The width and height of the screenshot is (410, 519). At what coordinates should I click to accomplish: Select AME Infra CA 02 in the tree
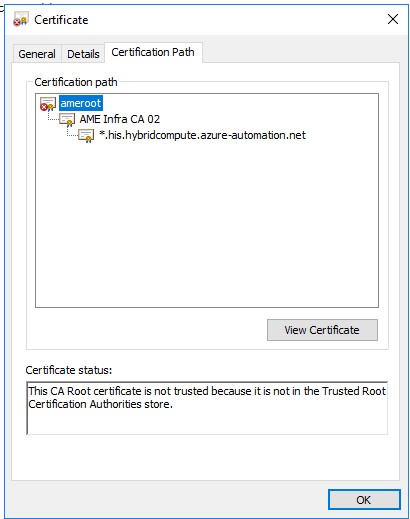pyautogui.click(x=120, y=119)
